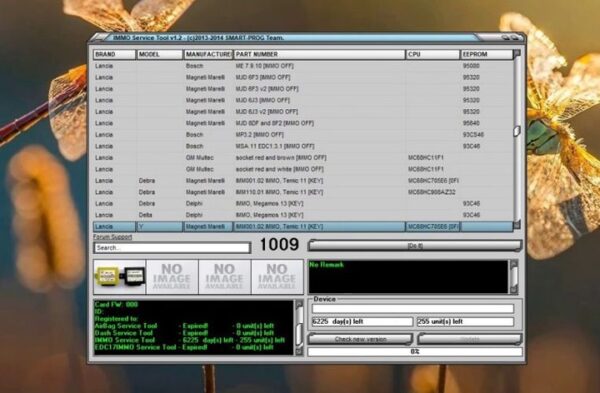Select the Bosch ME 7.9.10 [IMMO OFF] row
The image size is (600, 393).
coord(303,66)
